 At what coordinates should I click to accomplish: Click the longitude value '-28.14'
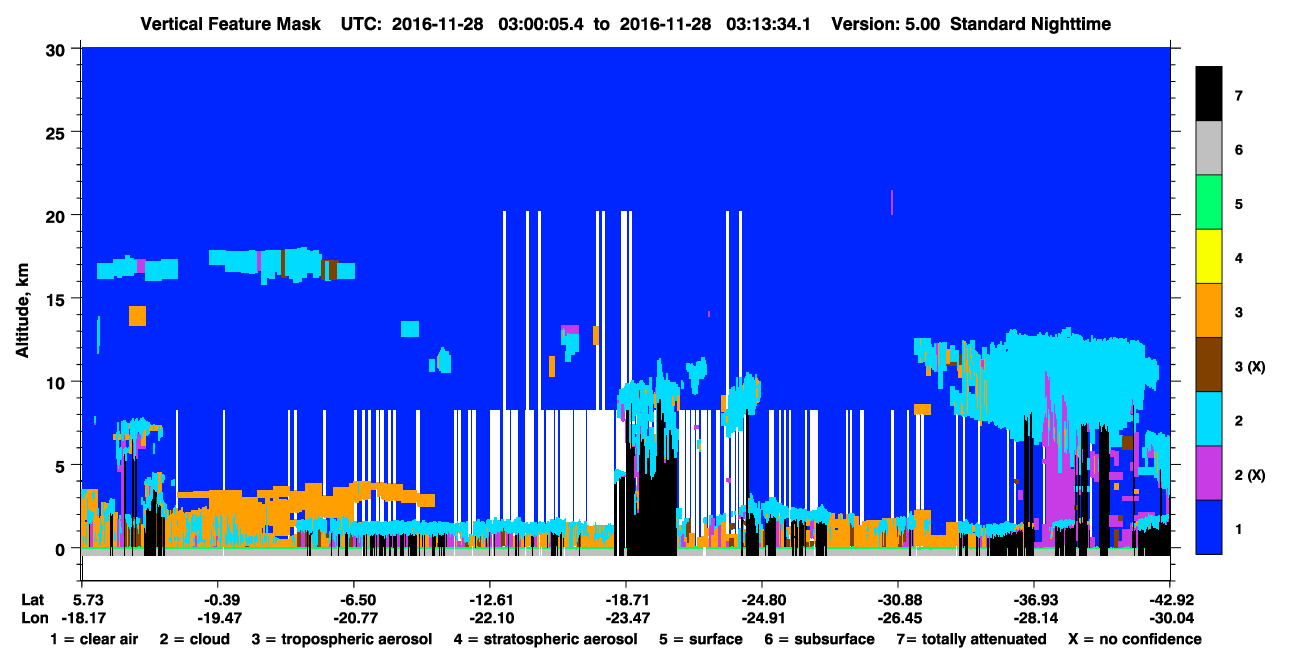1034,617
